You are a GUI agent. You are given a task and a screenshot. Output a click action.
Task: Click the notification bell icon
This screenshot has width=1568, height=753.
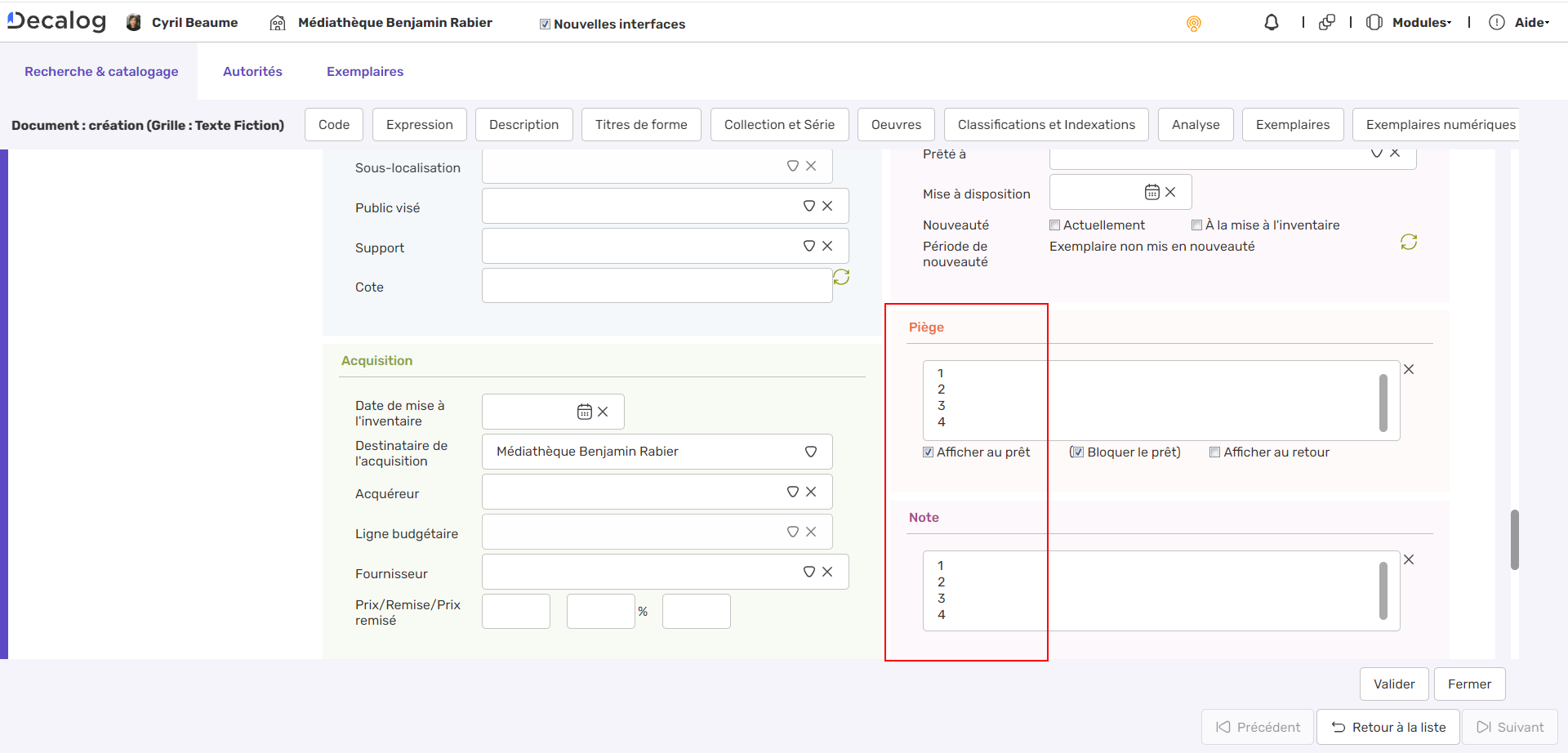(1271, 23)
